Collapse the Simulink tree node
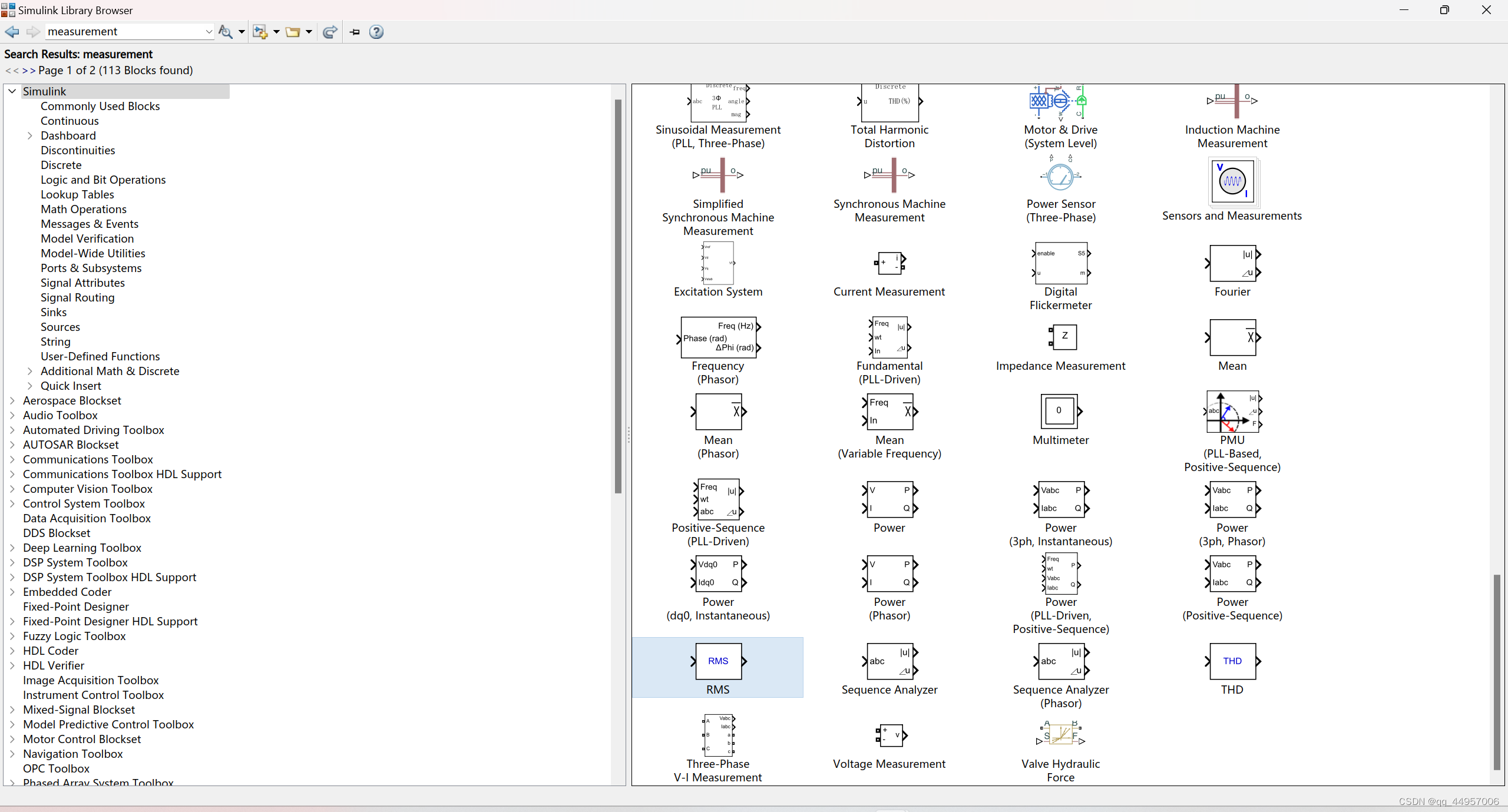 point(11,91)
